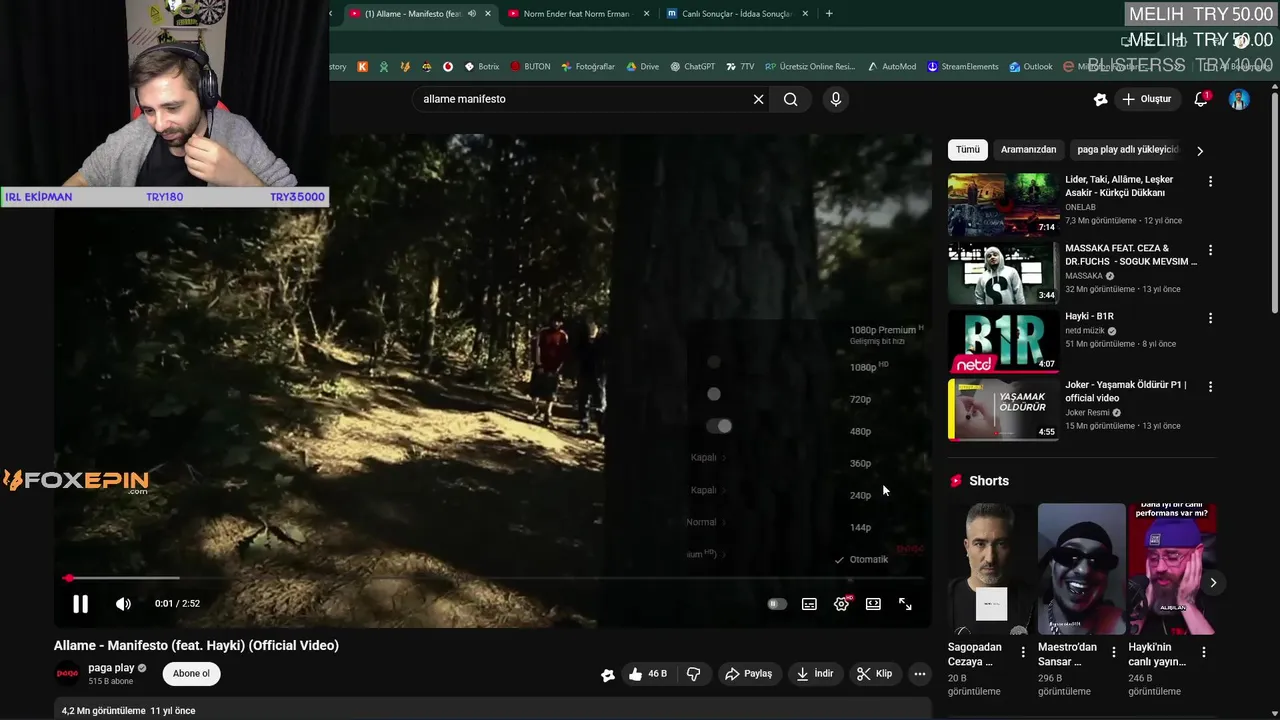The height and width of the screenshot is (720, 1280).
Task: Open AutoMod bookmark
Action: [x=892, y=67]
